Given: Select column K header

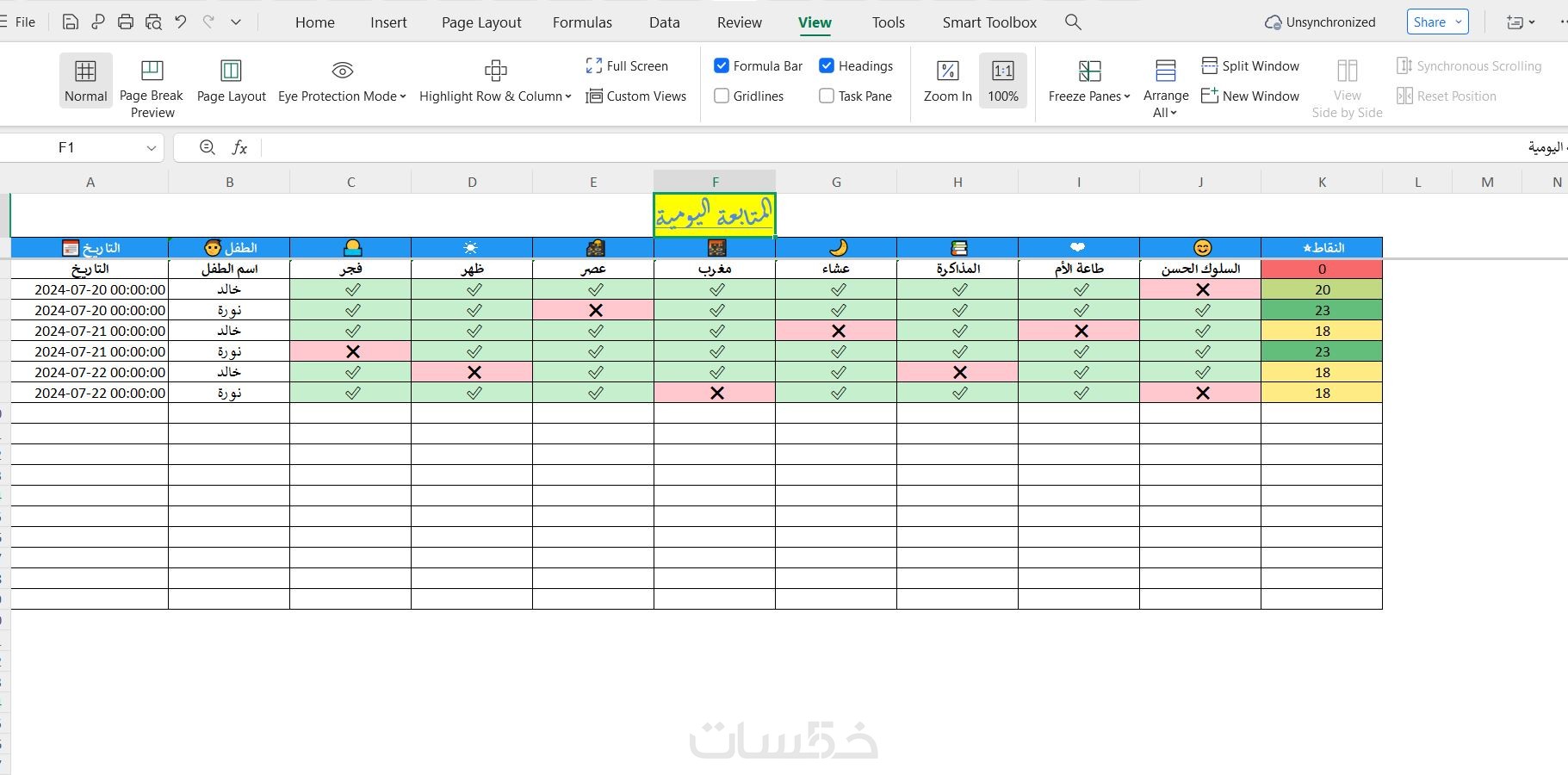Looking at the screenshot, I should 1322,182.
